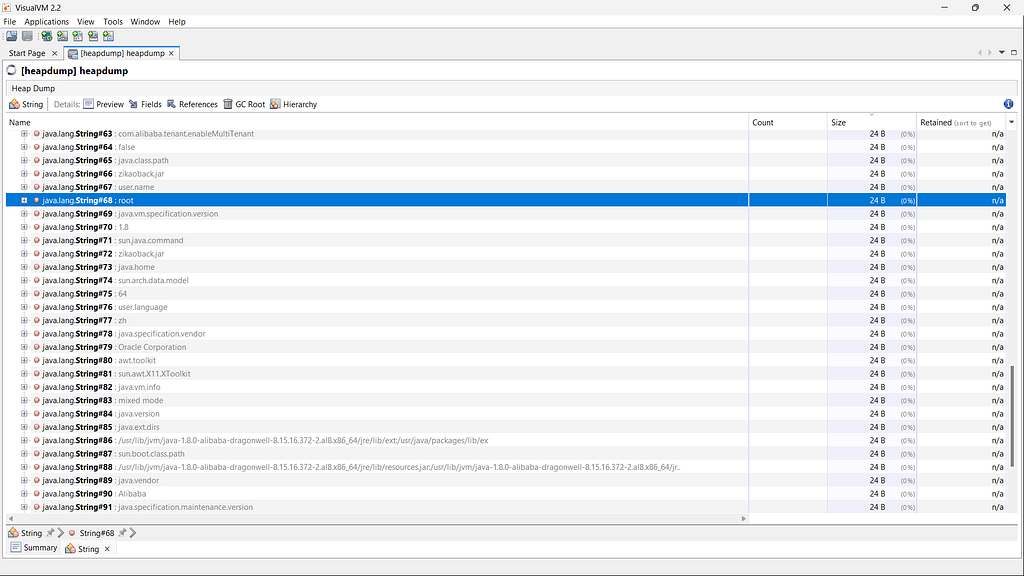This screenshot has width=1024, height=576.
Task: Close the Start Page tab
Action: pyautogui.click(x=54, y=53)
